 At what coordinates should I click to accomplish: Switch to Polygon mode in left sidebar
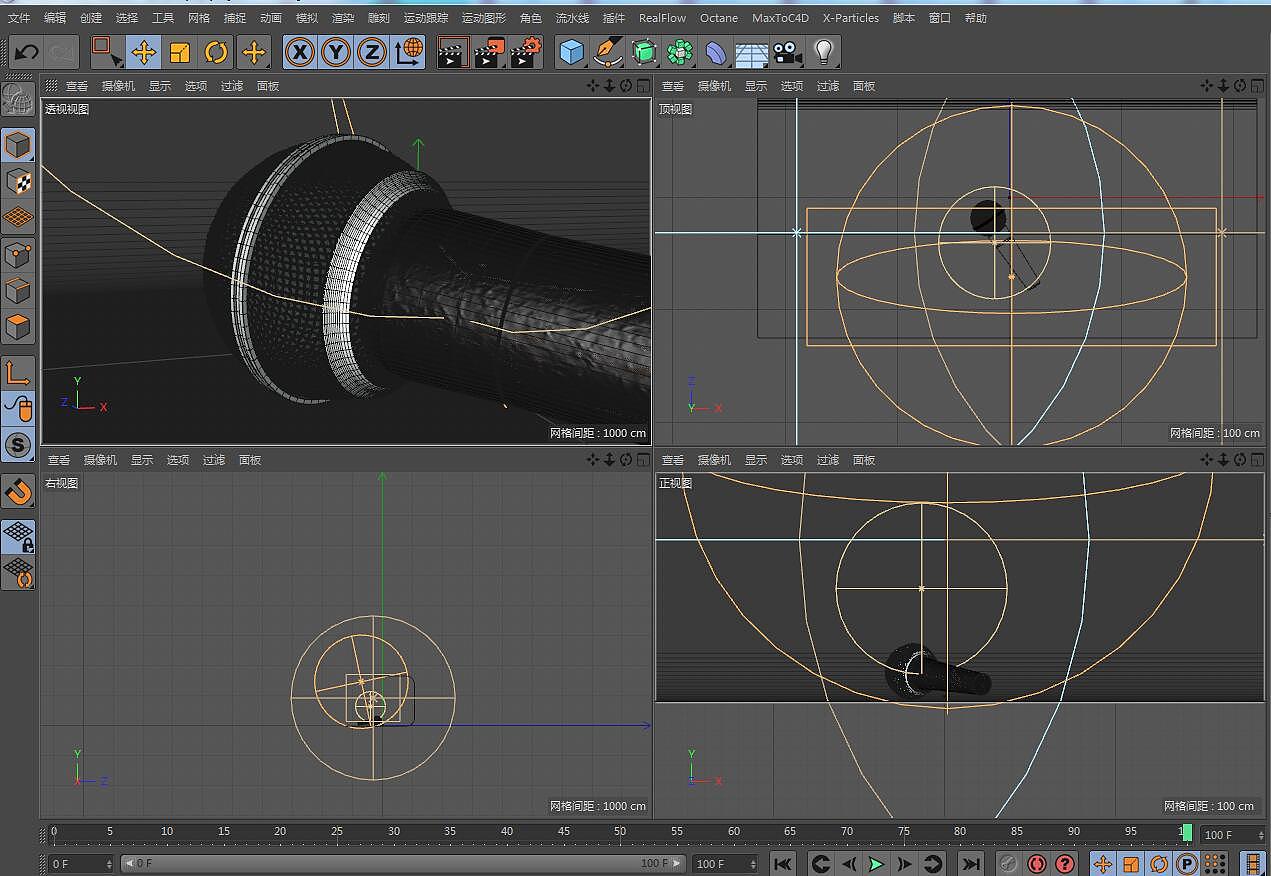click(x=18, y=327)
